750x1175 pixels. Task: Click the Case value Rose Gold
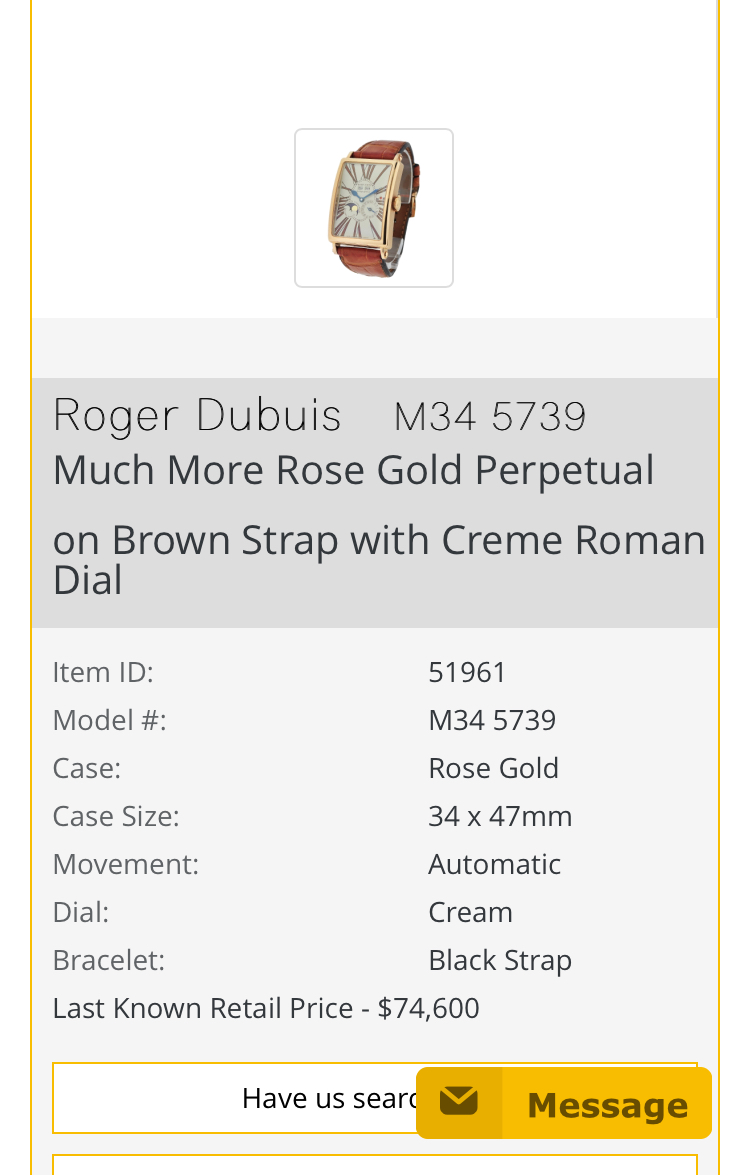(493, 768)
